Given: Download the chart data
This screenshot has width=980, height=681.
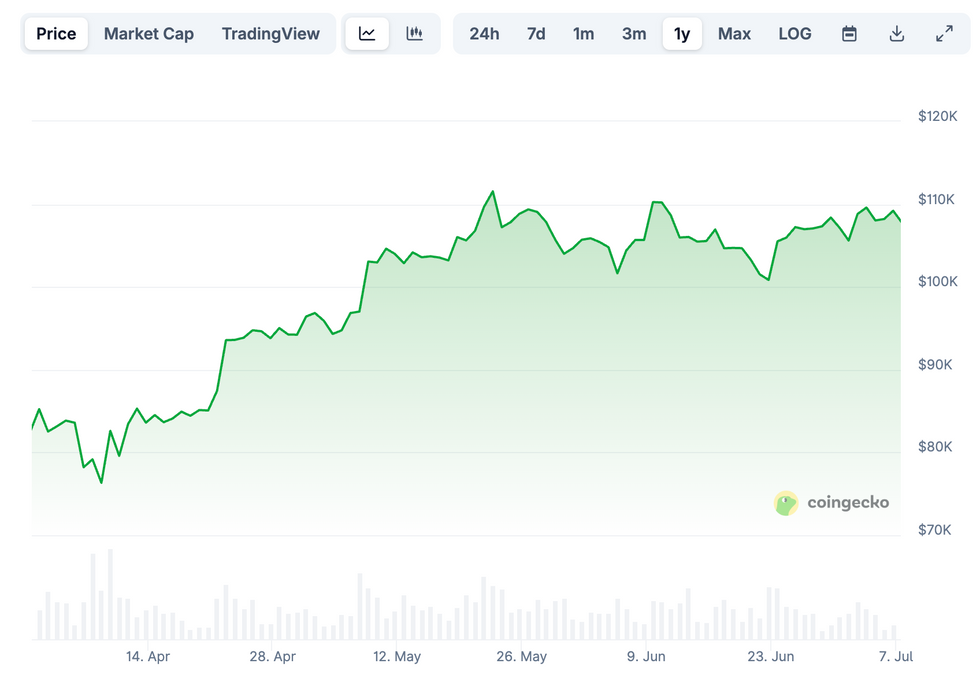Looking at the screenshot, I should [x=897, y=34].
